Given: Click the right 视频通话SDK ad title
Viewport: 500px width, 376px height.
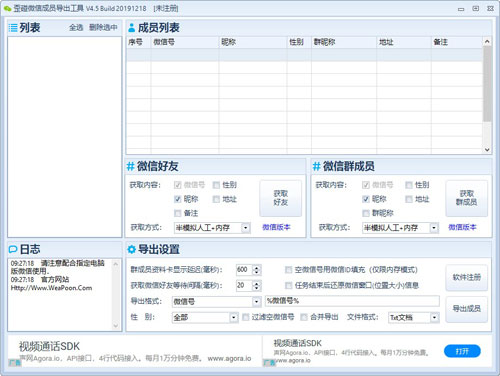Looking at the screenshot, I should pyautogui.click(x=298, y=343).
